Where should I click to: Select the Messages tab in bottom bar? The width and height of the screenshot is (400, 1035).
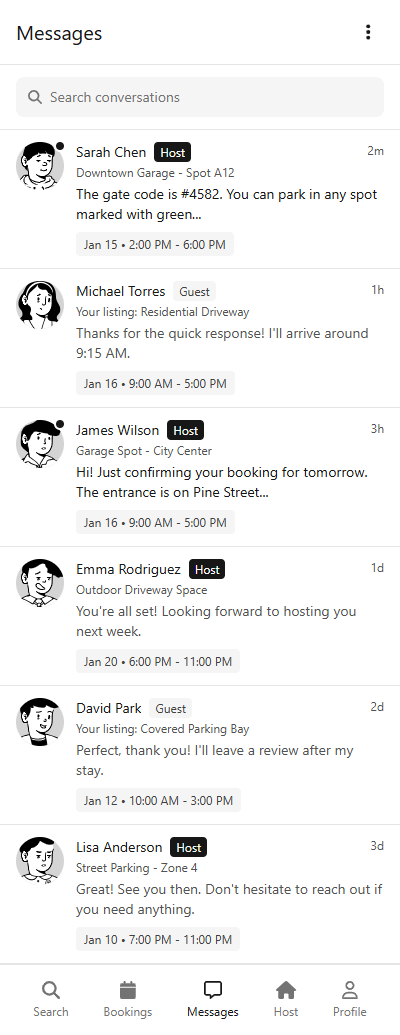click(x=213, y=999)
